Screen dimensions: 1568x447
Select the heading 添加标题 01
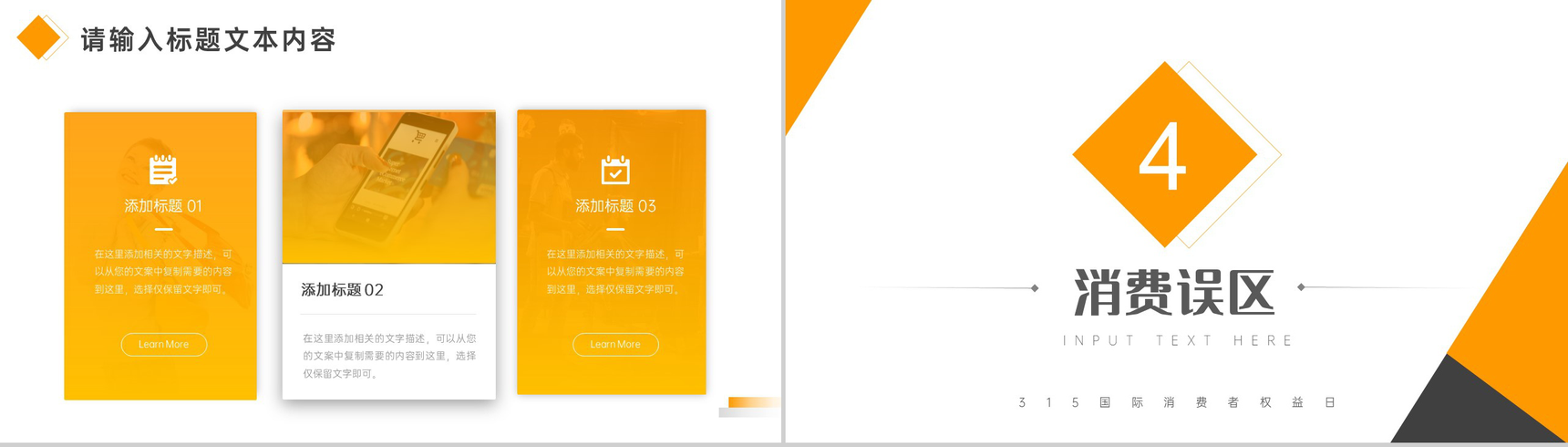pyautogui.click(x=163, y=206)
